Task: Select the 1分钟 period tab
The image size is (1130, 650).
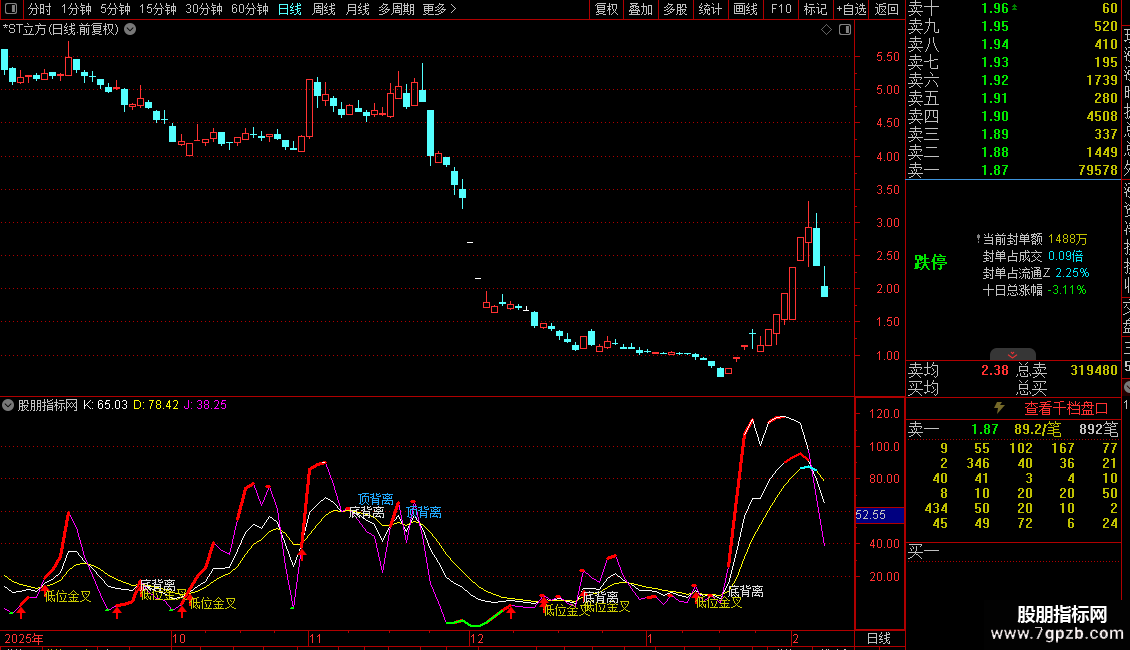Action: 76,9
